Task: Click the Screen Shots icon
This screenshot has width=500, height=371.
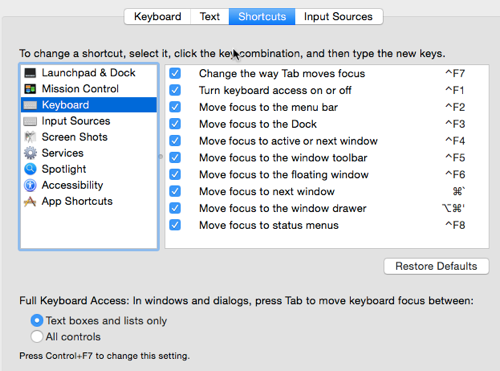Action: point(30,137)
